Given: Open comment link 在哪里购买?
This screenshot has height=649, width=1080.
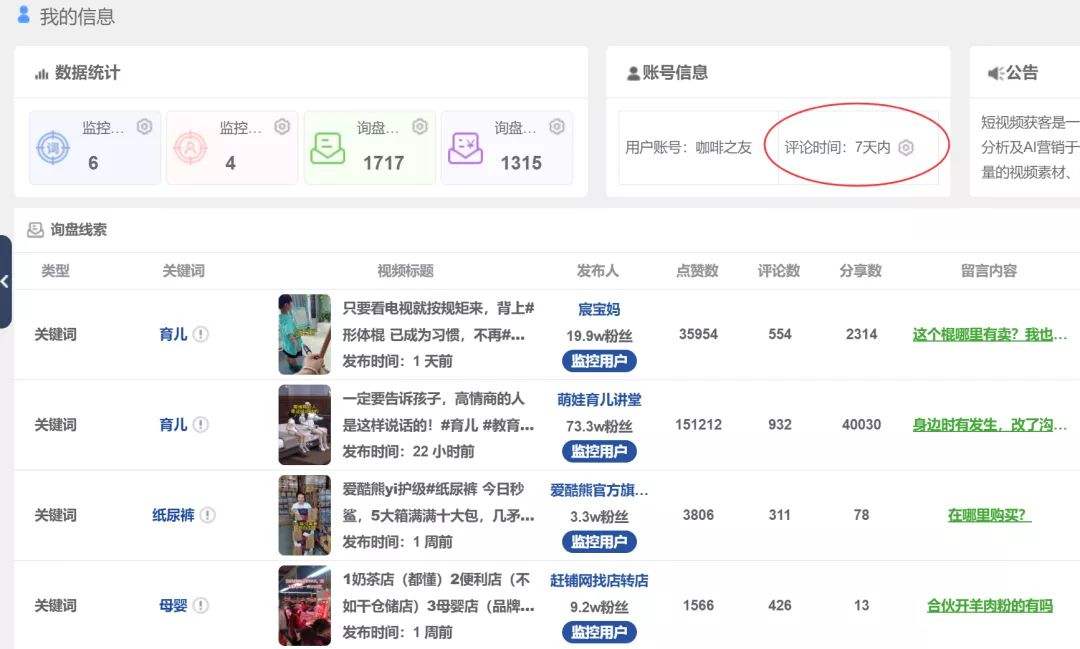Looking at the screenshot, I should 990,515.
